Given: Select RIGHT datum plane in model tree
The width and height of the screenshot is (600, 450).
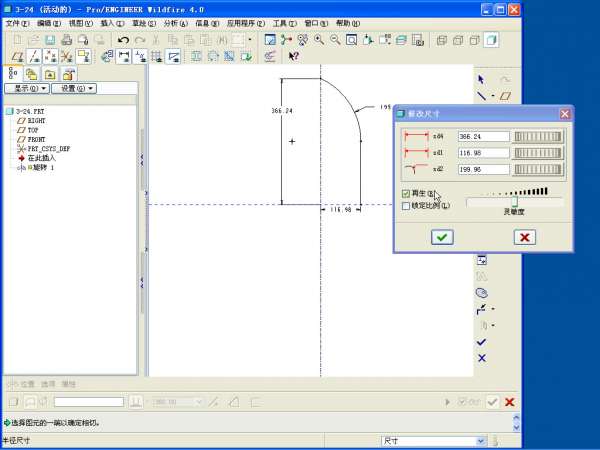Looking at the screenshot, I should click(x=36, y=121).
